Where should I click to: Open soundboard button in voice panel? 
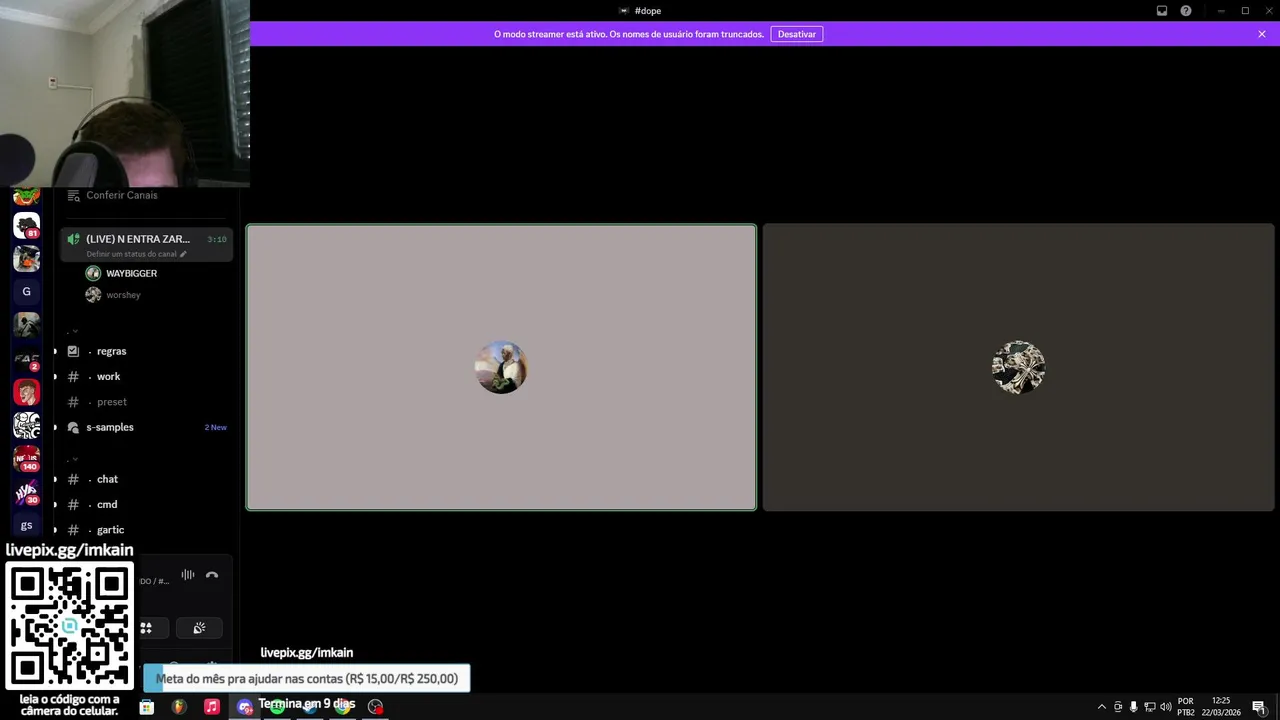pyautogui.click(x=199, y=628)
